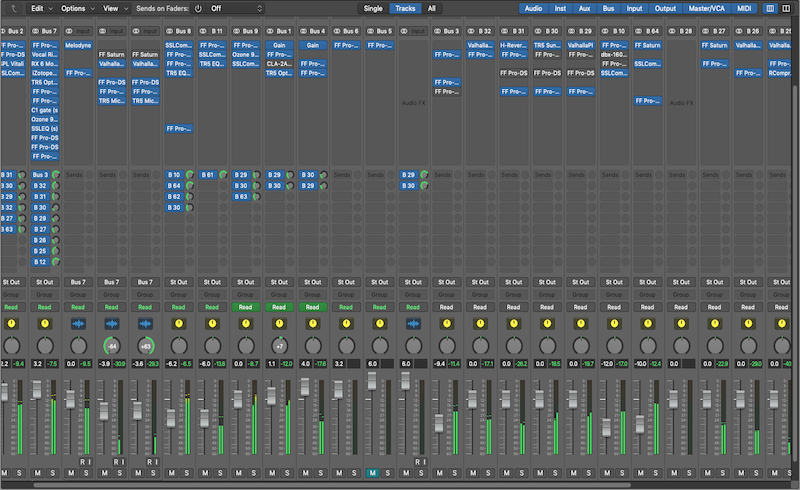Click the yellow icon on the Bus 8 strip
Screen dimensions: 800x490
[178, 324]
